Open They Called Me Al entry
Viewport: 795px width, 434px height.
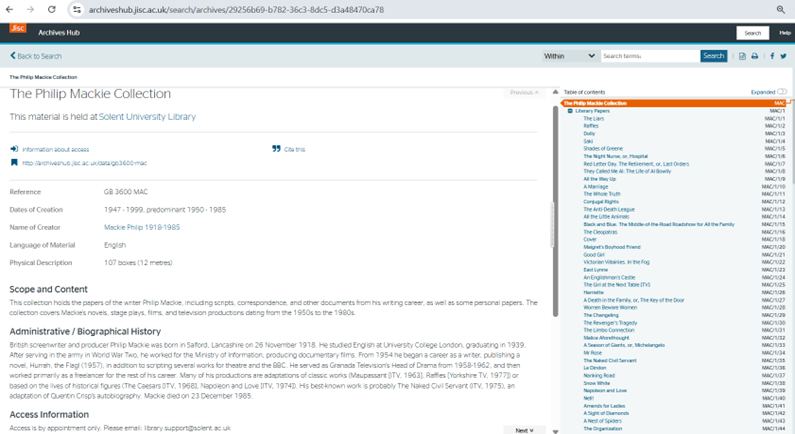click(627, 171)
